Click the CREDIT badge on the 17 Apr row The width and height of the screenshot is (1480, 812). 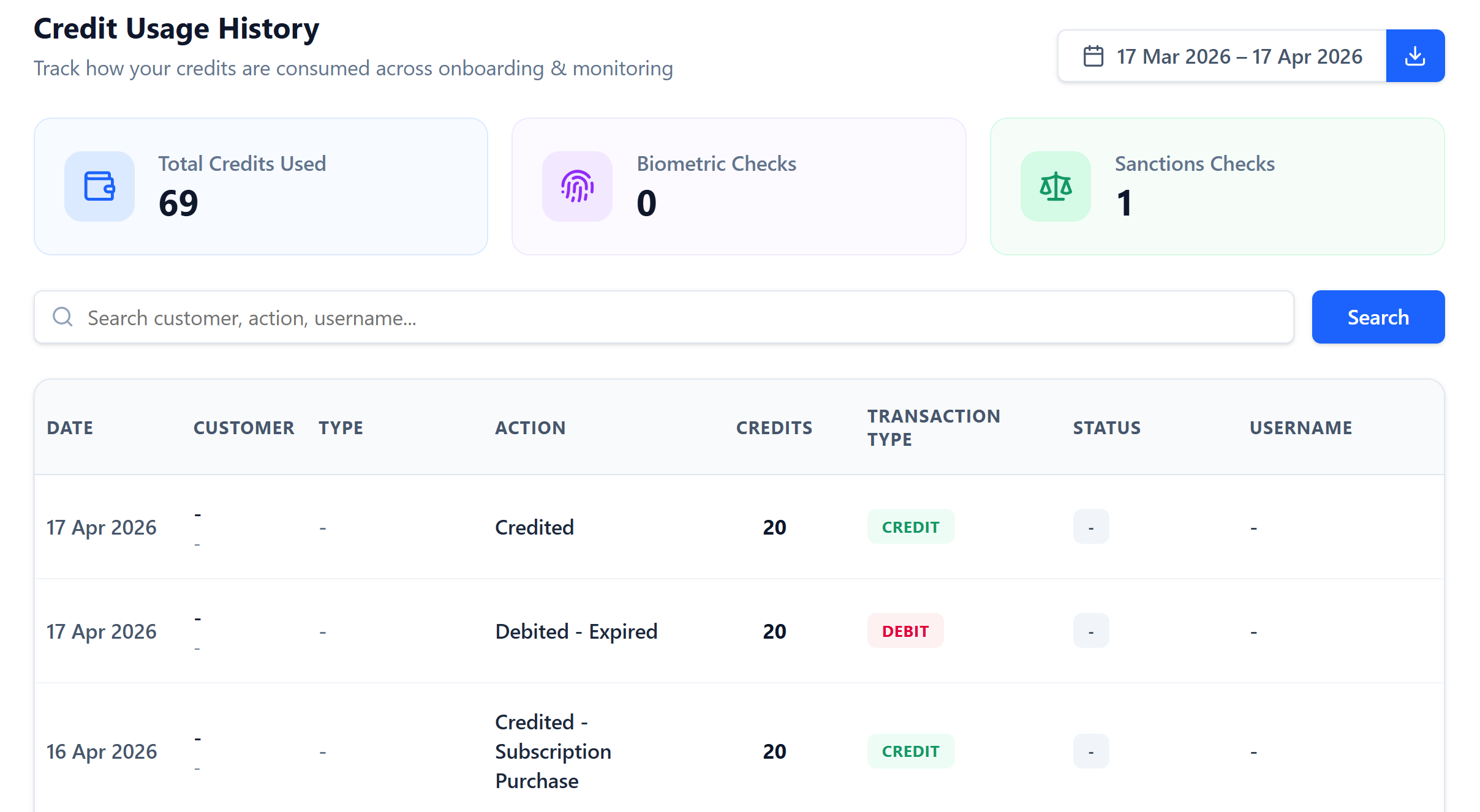(910, 526)
